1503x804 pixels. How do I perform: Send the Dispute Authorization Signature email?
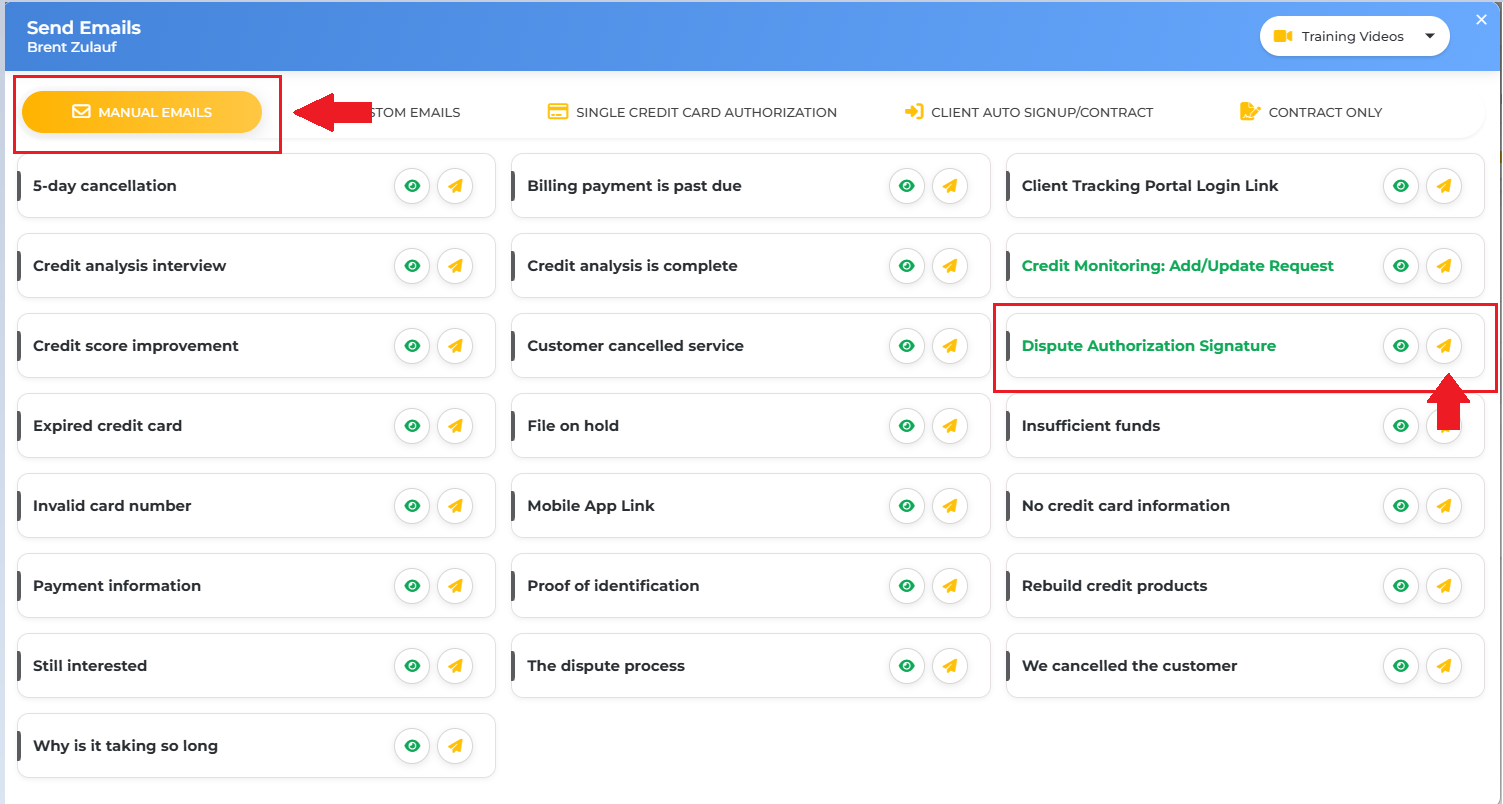[1444, 346]
